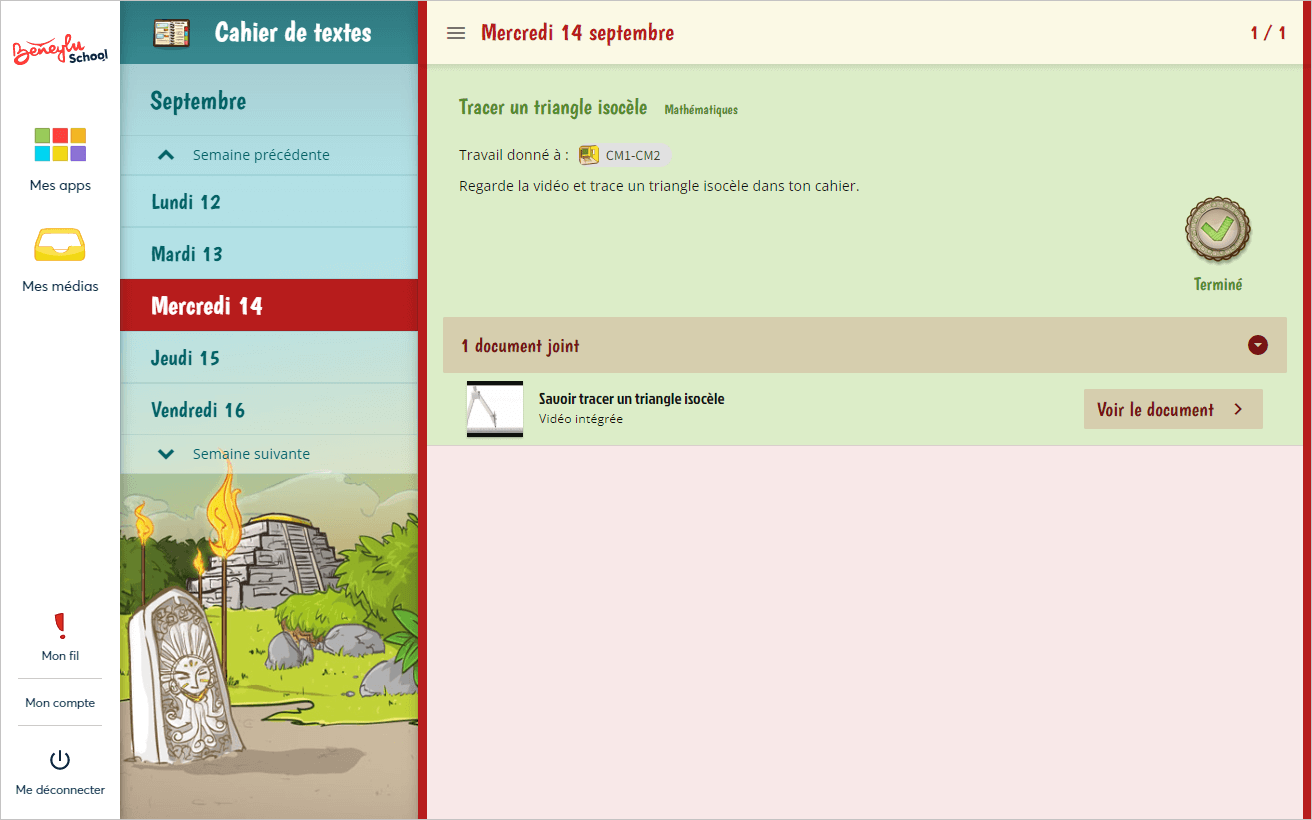The image size is (1312, 820).
Task: Click the Me déconnecter power icon
Action: point(59,760)
